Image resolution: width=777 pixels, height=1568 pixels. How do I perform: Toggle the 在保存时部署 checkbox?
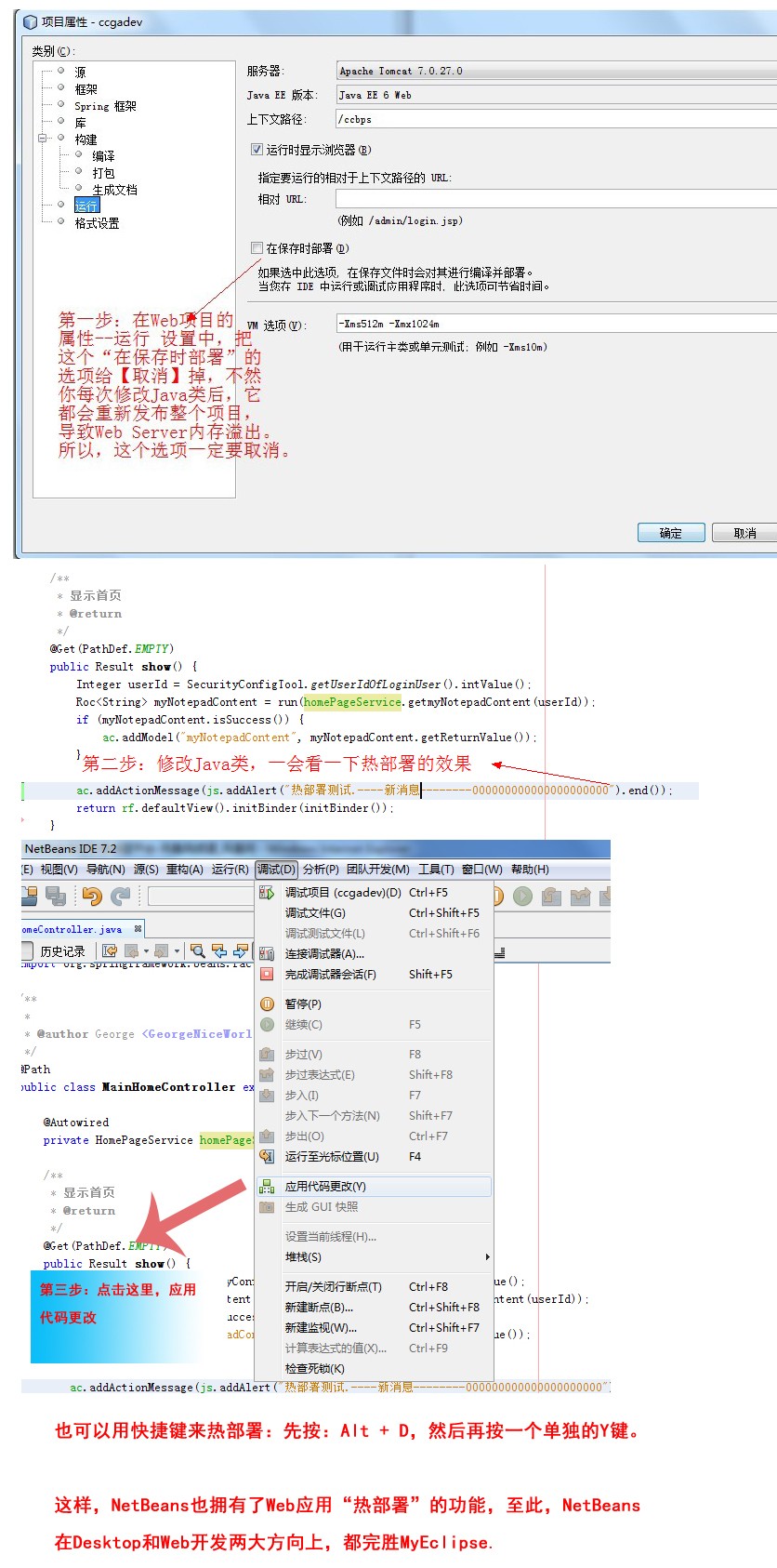click(257, 247)
